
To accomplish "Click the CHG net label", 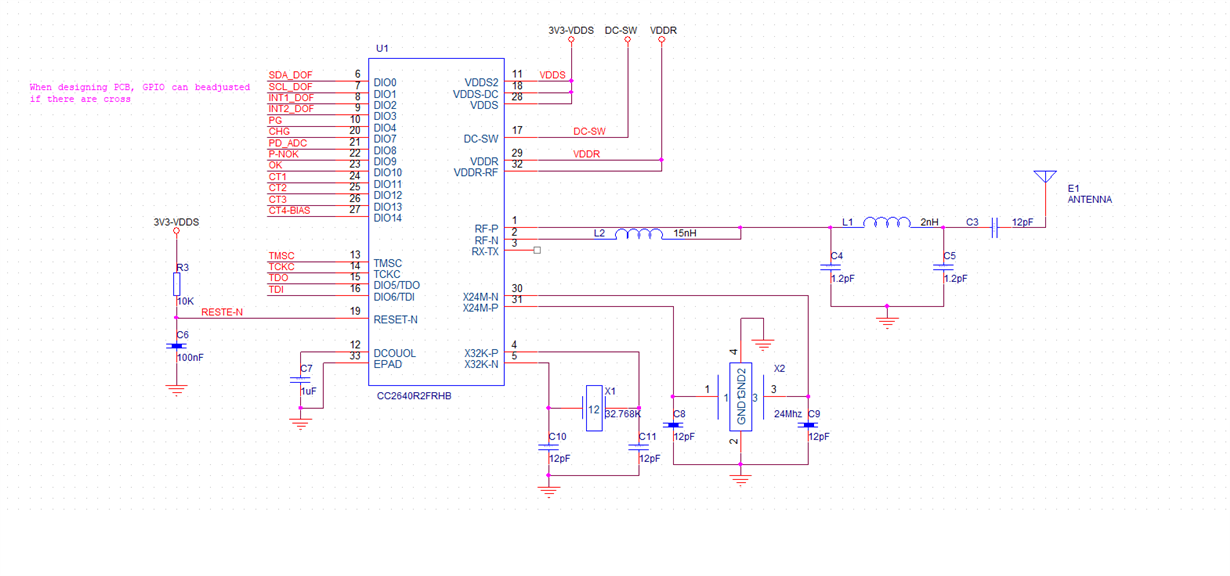I will [279, 132].
